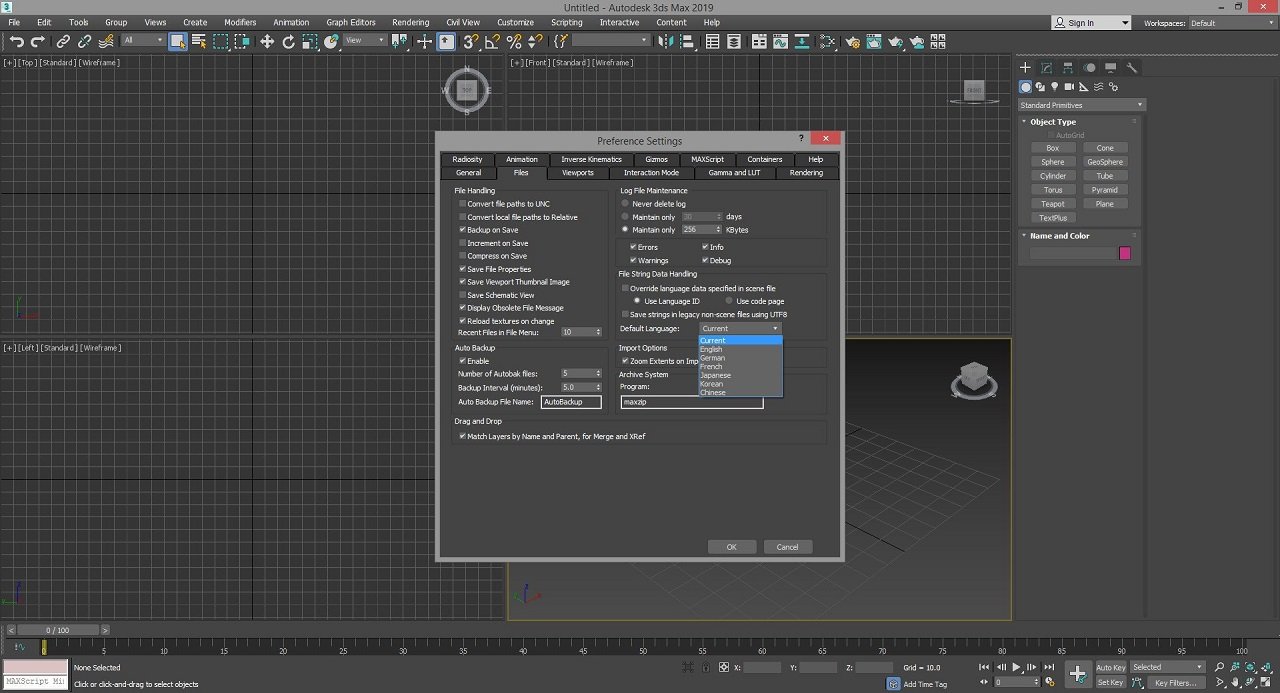Enable Compress on Save checkbox
Image resolution: width=1280 pixels, height=693 pixels.
(x=462, y=256)
